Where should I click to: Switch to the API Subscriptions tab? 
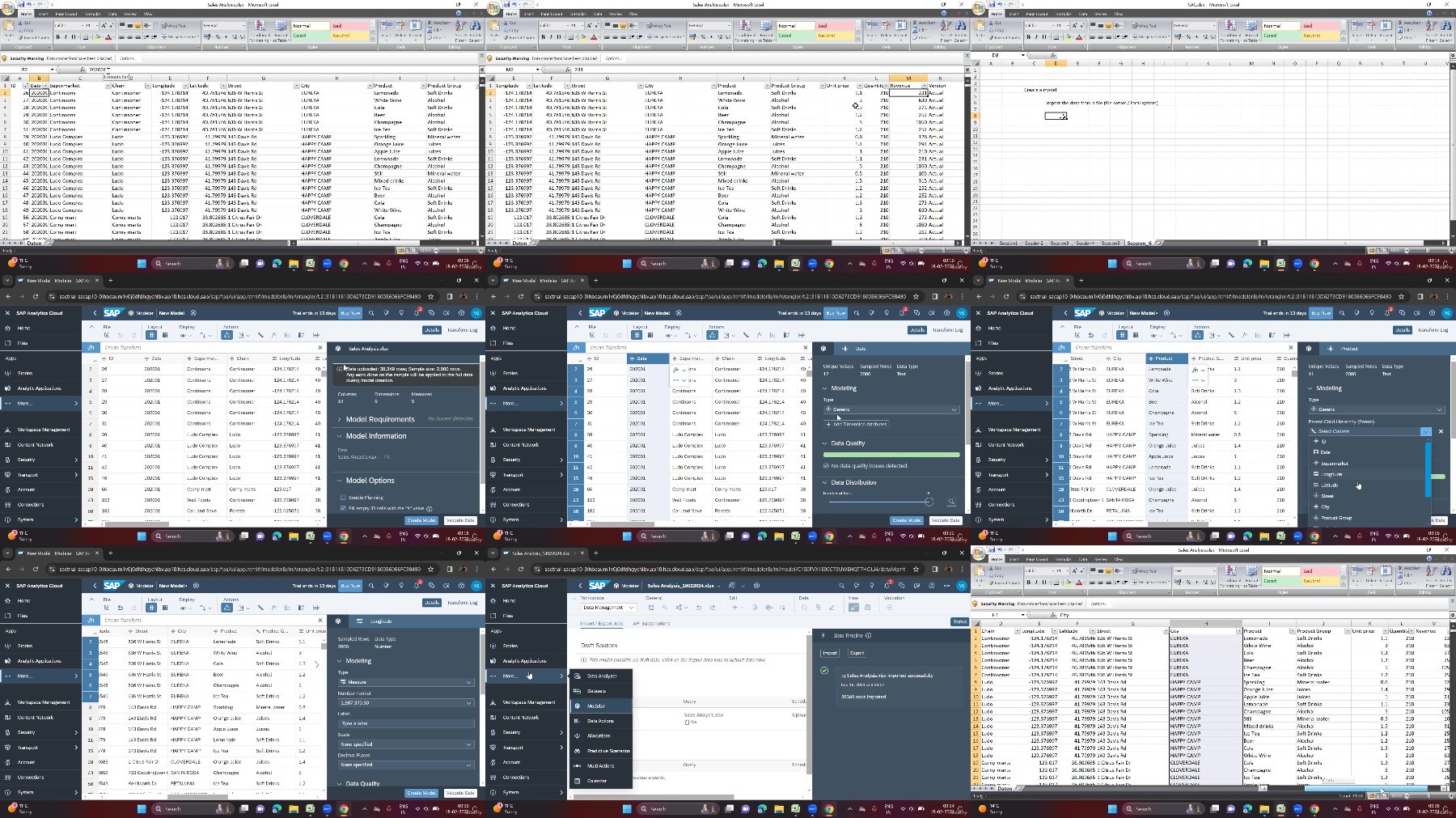tap(651, 624)
